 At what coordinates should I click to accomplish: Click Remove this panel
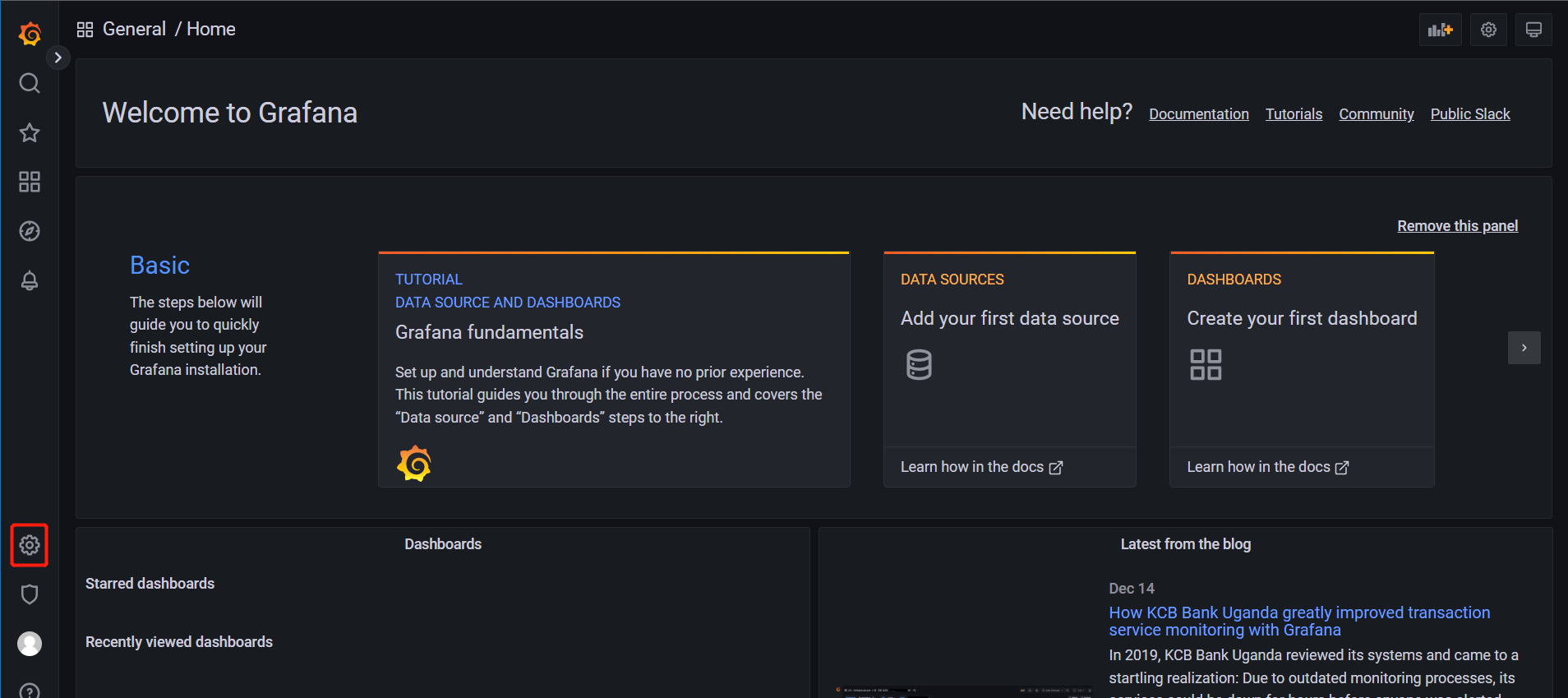(1457, 226)
